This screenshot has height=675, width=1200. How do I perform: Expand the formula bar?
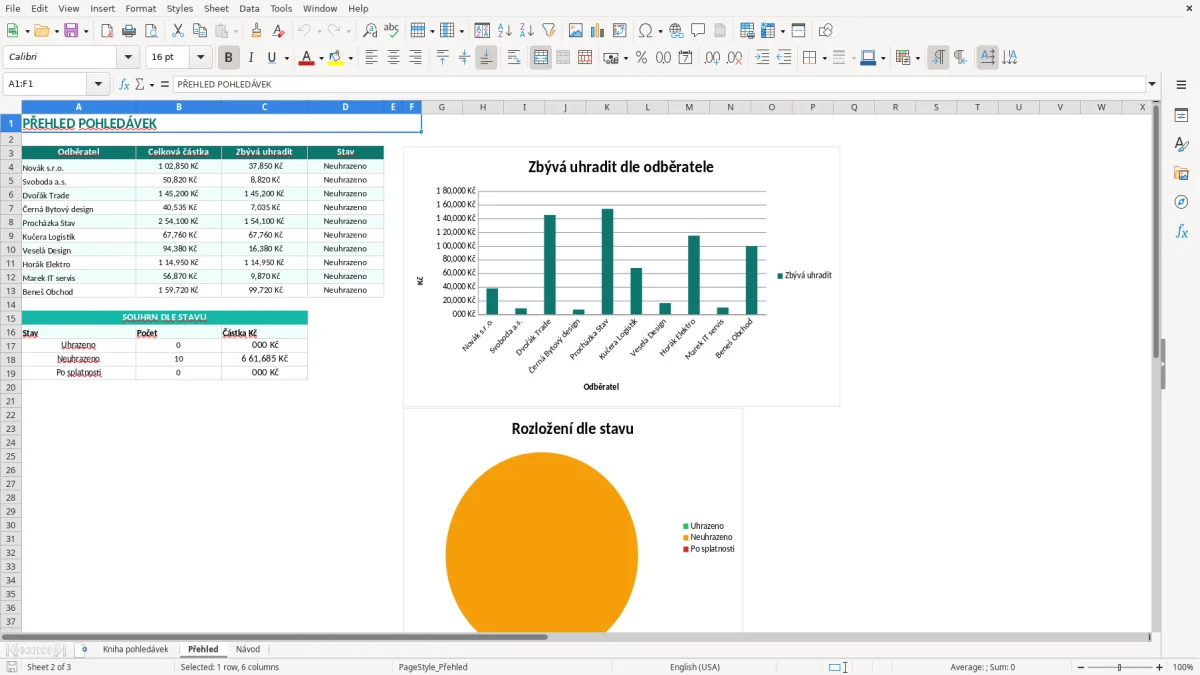tap(1152, 84)
